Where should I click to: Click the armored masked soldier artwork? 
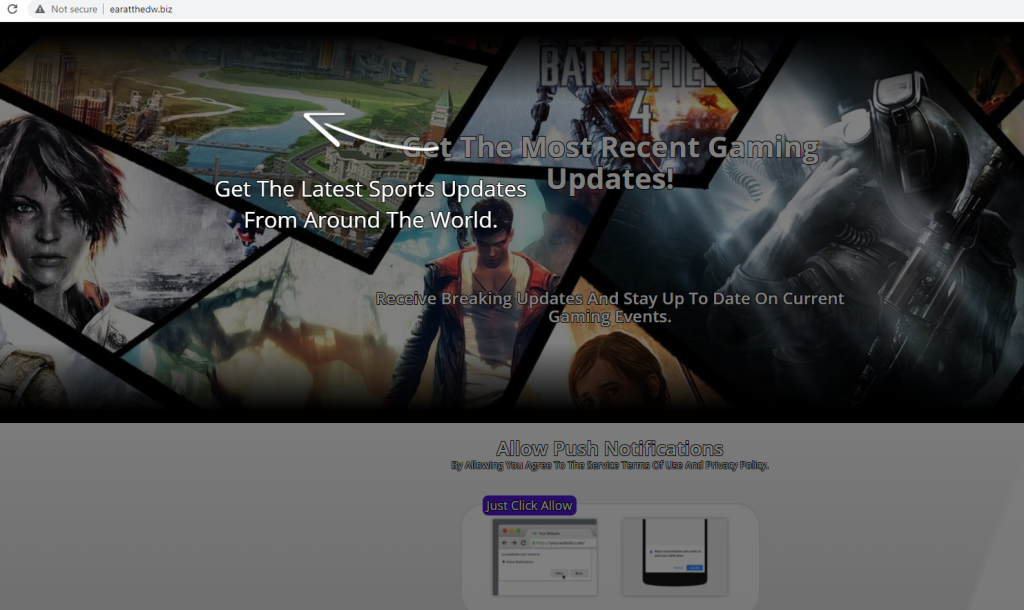[x=900, y=200]
